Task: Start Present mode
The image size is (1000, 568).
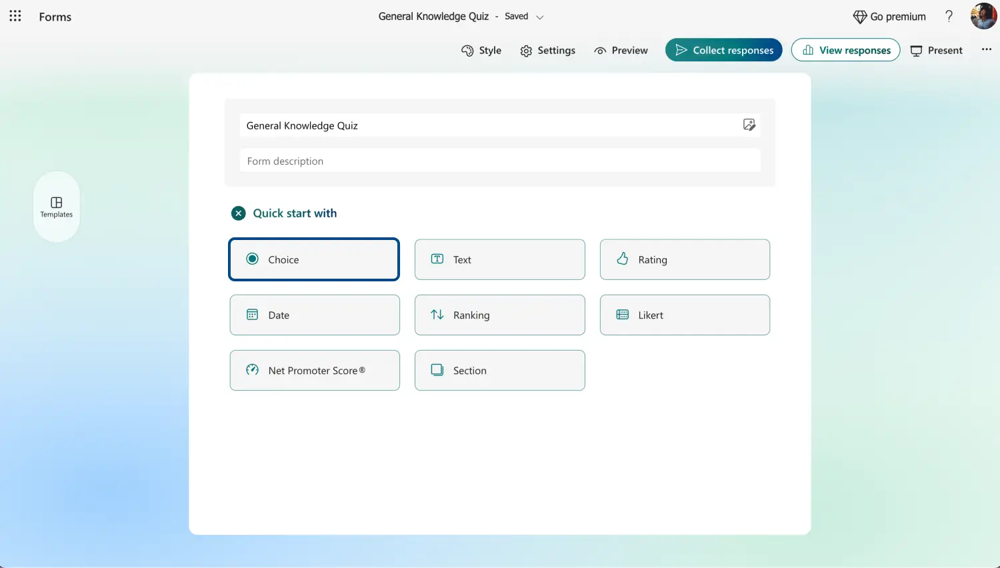Action: tap(936, 50)
